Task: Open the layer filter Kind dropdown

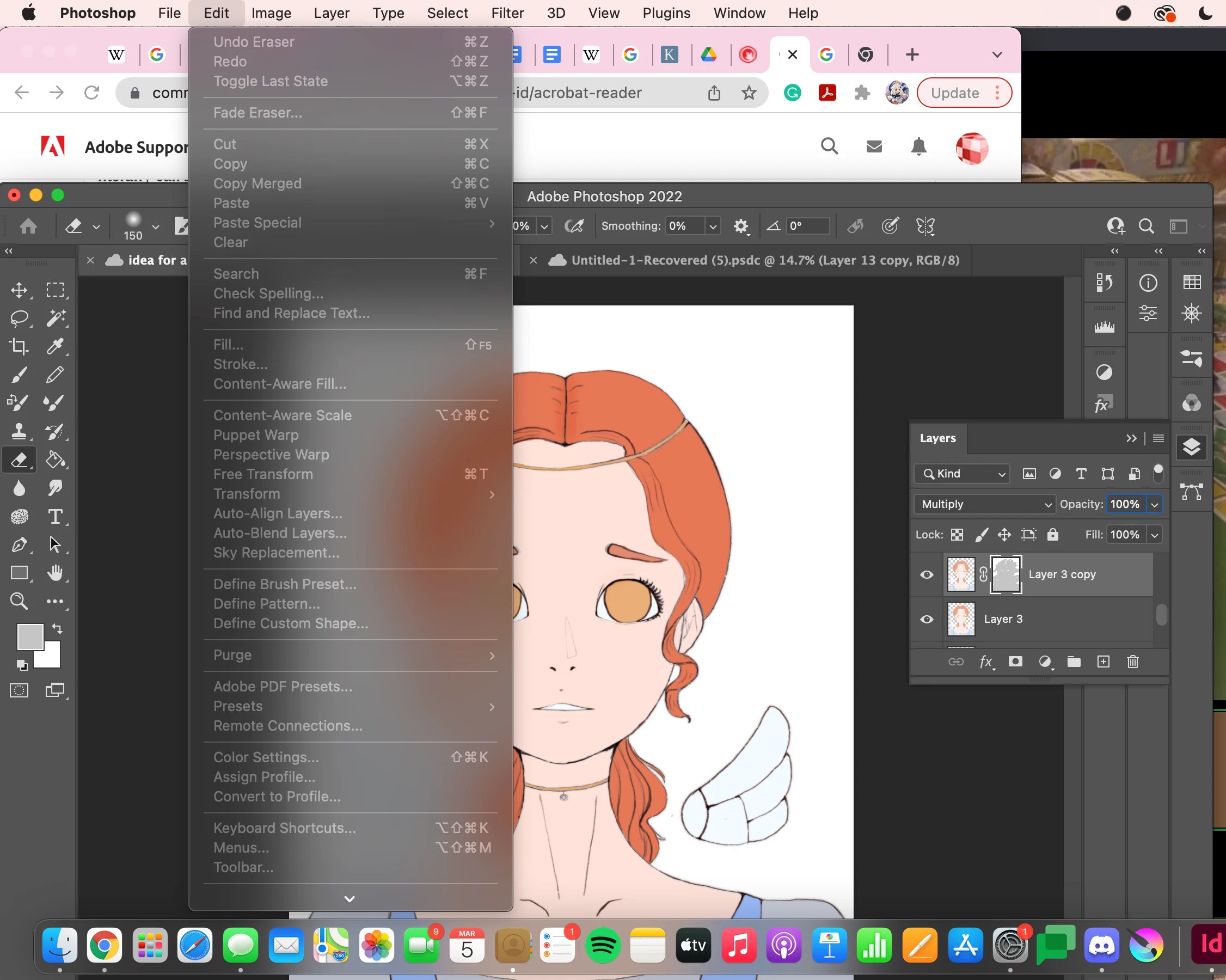Action: (x=962, y=474)
